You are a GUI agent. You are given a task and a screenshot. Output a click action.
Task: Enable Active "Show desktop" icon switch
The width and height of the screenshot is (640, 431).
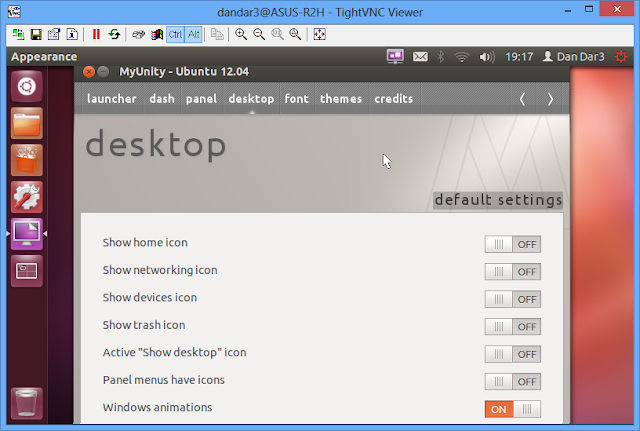coord(513,354)
